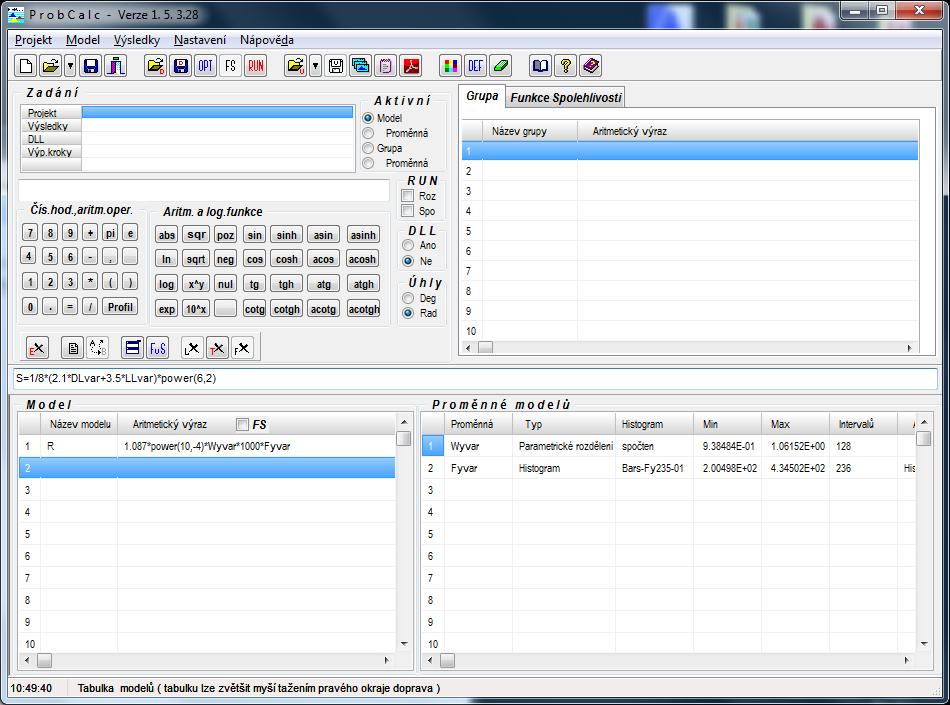Open dropdown arrow next to U folder icon
This screenshot has height=705, width=950.
pos(315,65)
